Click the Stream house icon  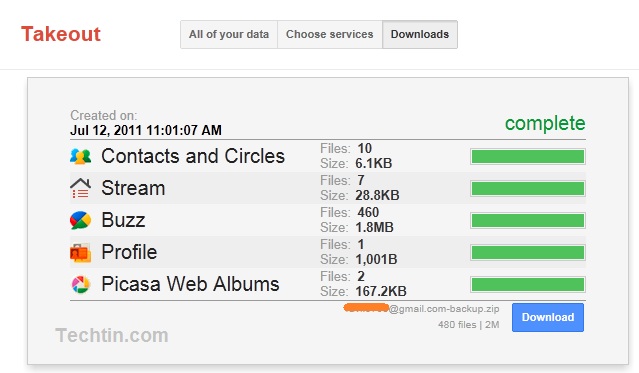pos(80,188)
